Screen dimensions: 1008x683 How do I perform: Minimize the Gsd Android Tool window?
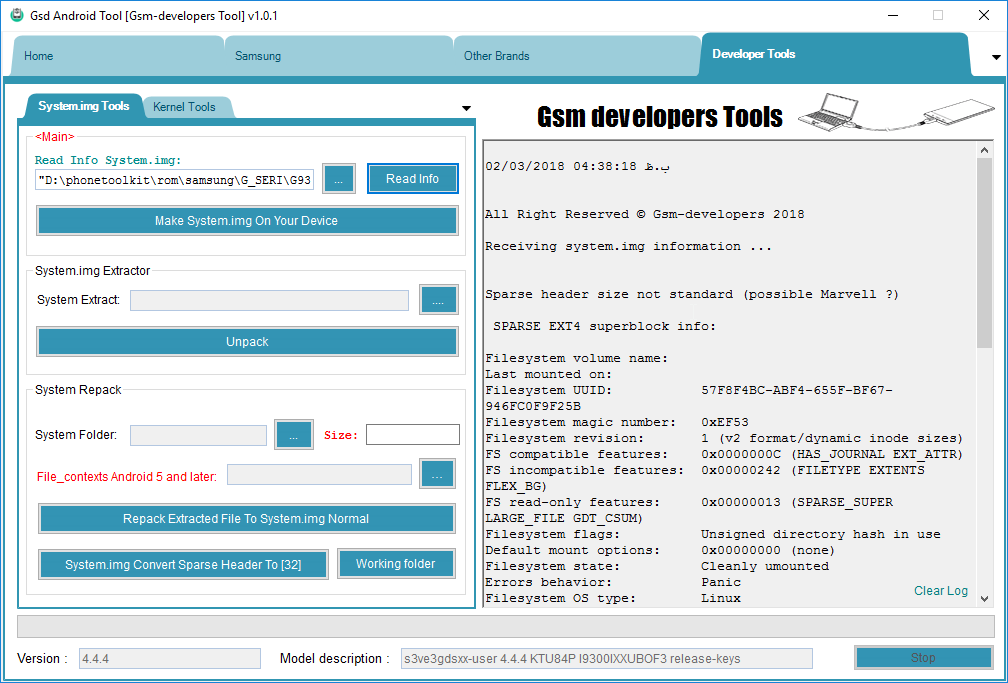pos(892,15)
